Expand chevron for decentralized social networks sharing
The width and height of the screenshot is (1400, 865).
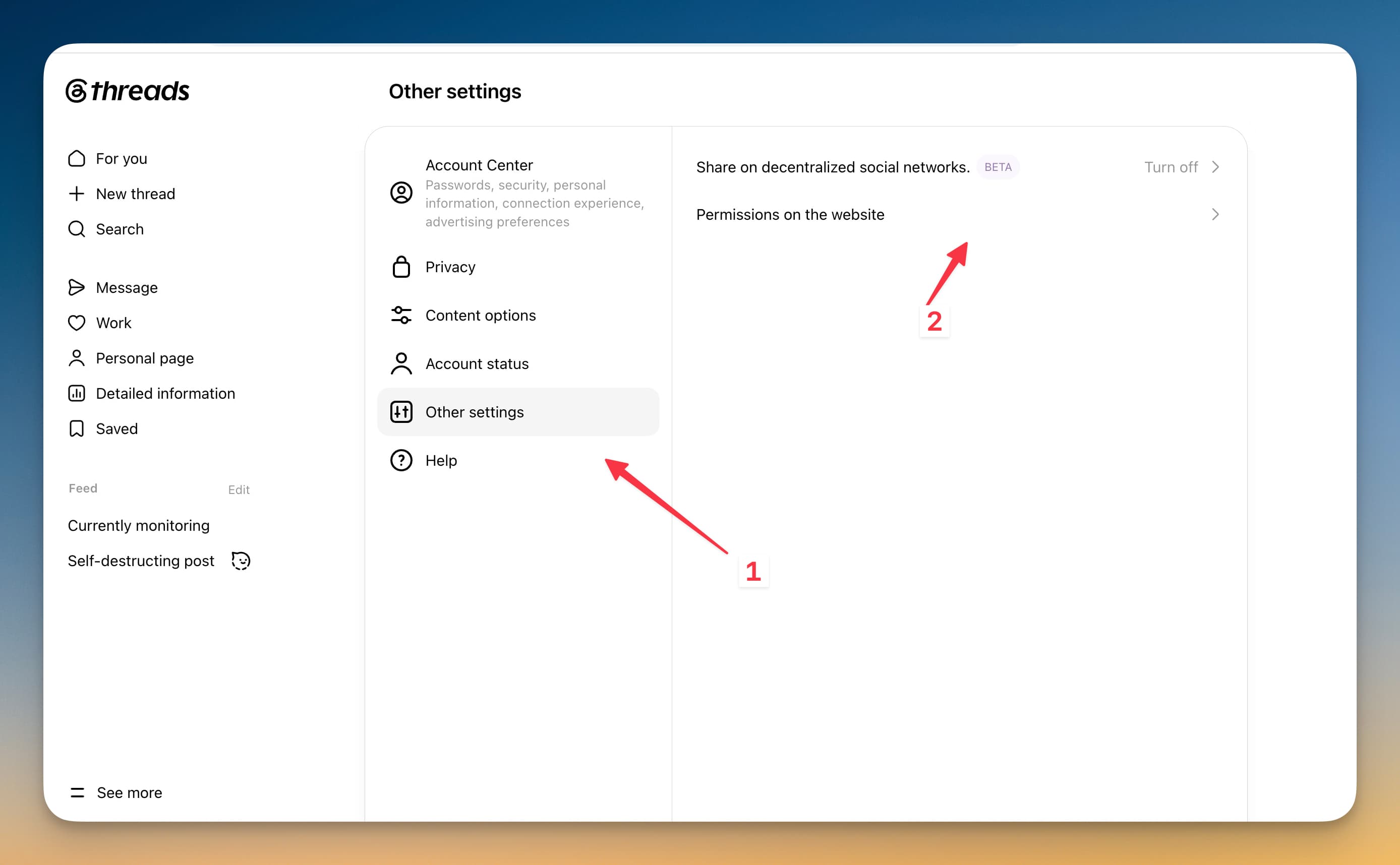point(1216,167)
